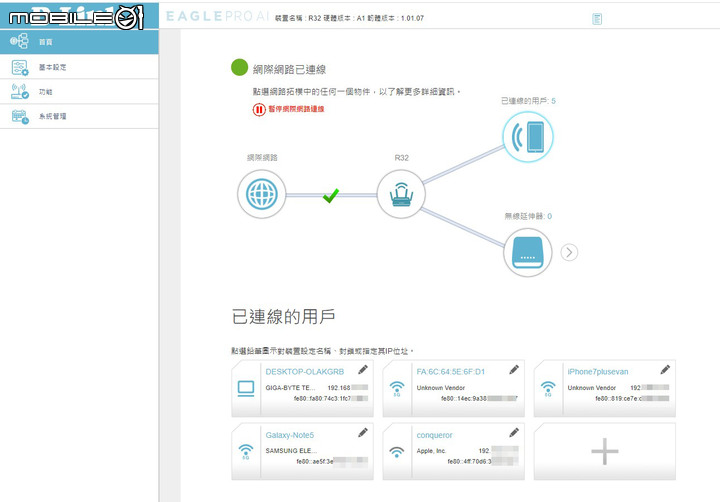Select the R32 router node

[401, 194]
